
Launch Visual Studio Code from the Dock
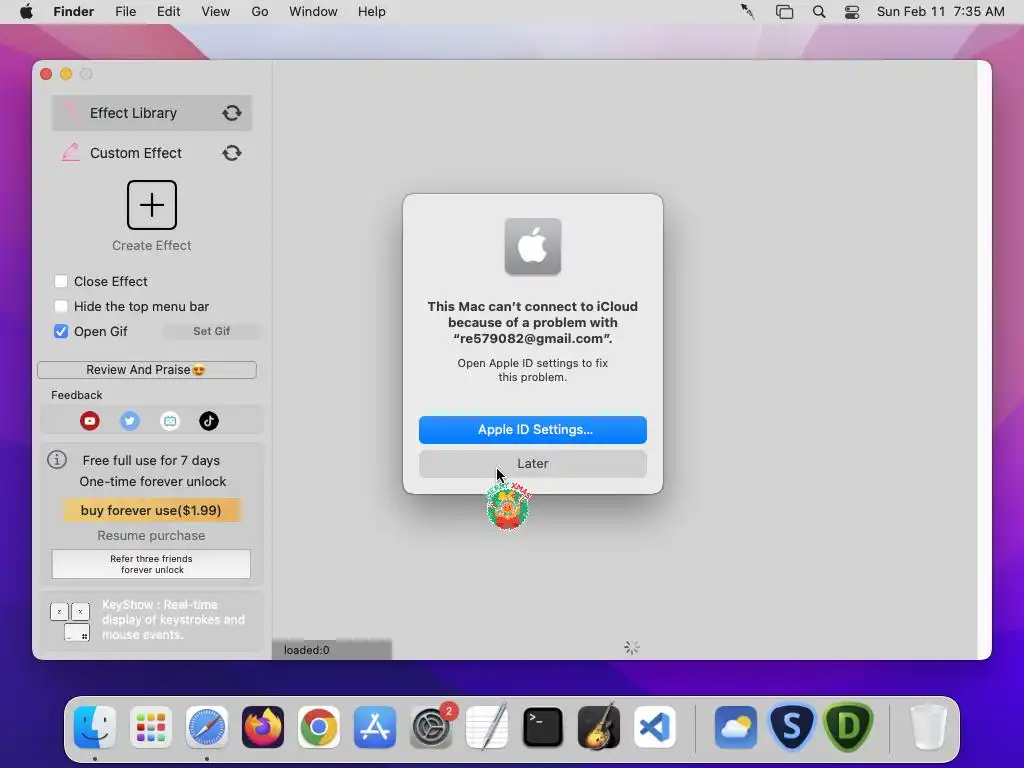655,727
